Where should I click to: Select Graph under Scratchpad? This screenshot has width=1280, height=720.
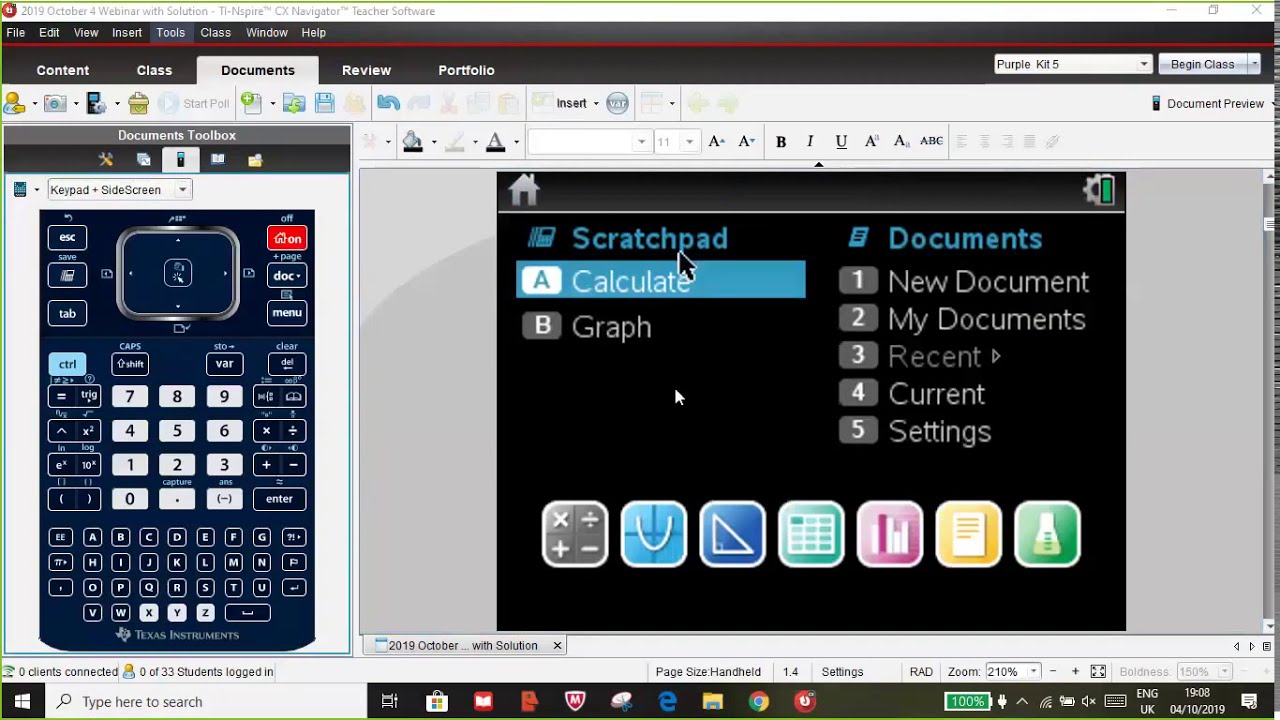click(x=587, y=326)
